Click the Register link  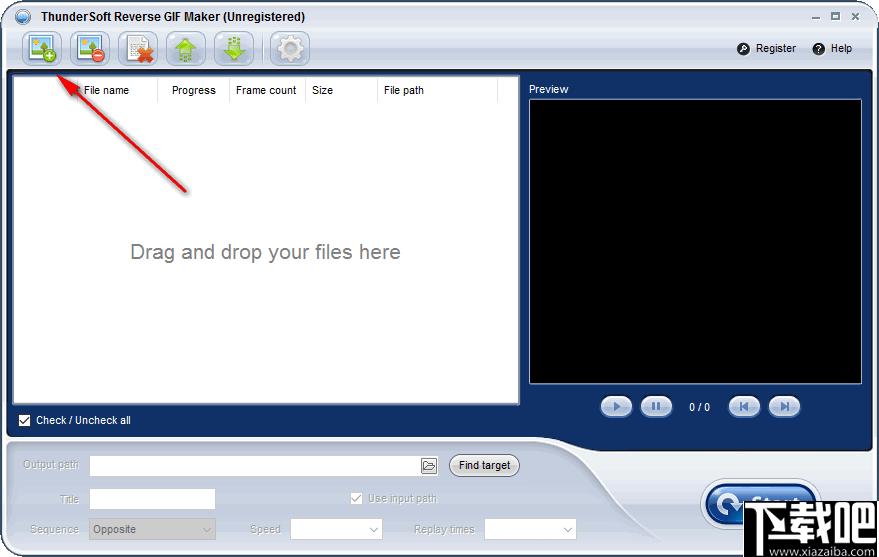pos(766,49)
